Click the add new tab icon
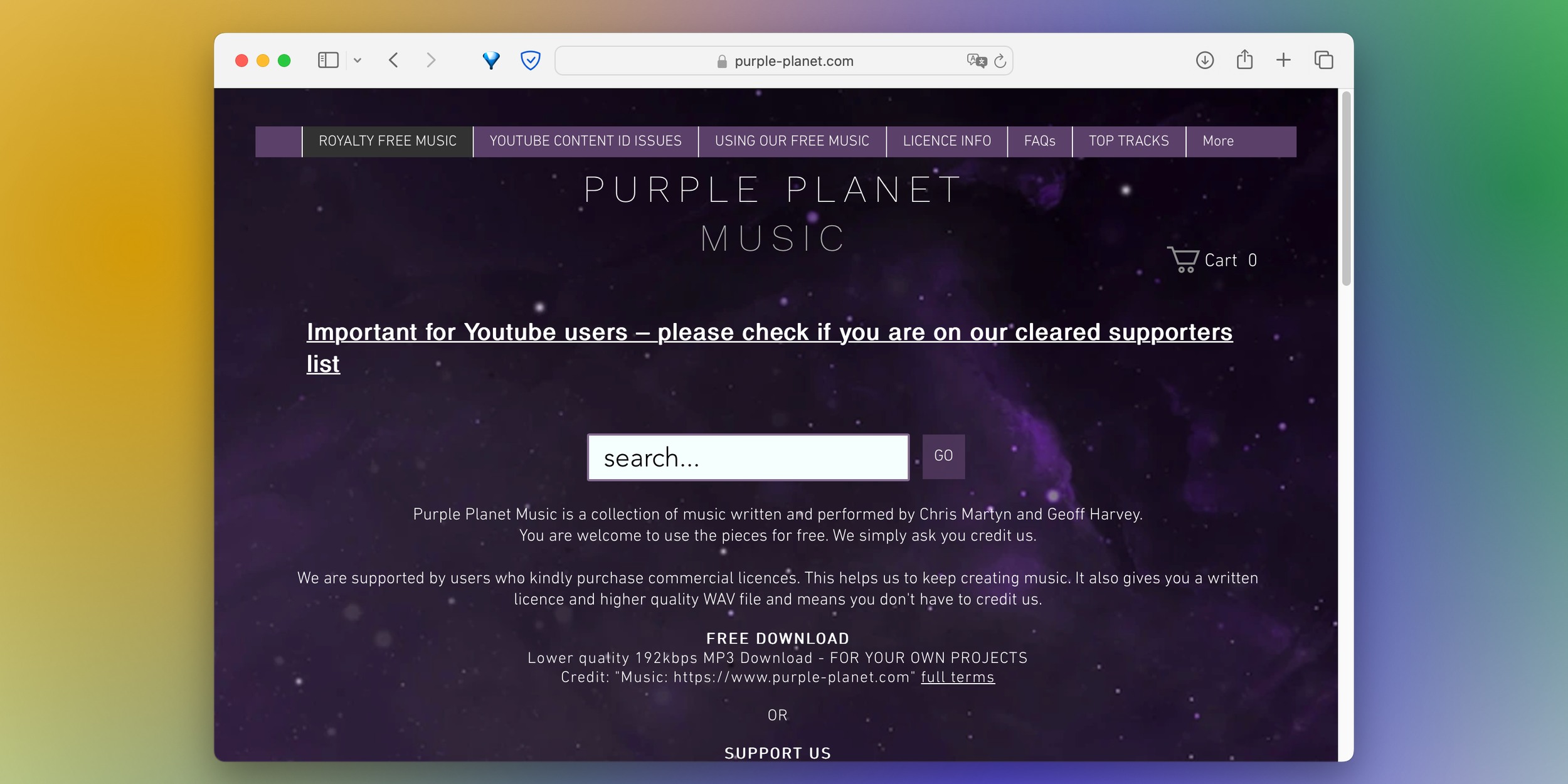 [x=1283, y=60]
